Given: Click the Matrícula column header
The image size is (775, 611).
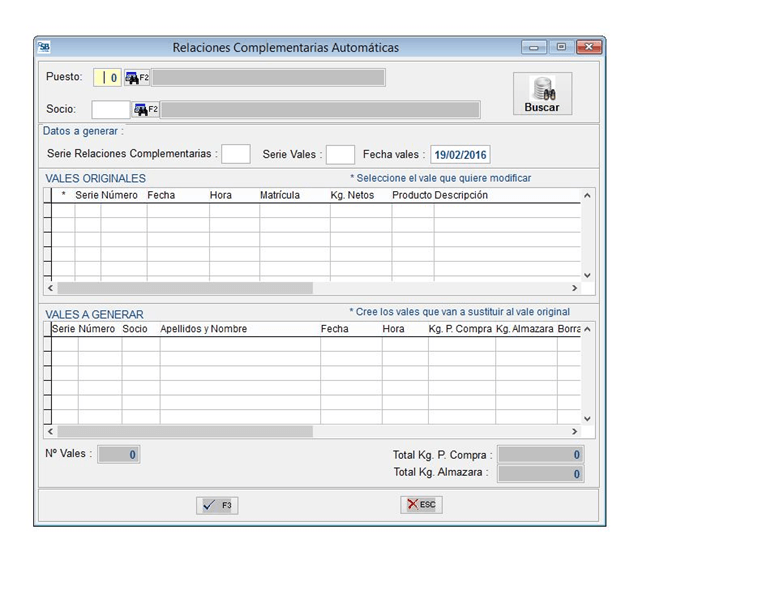Looking at the screenshot, I should tap(280, 195).
